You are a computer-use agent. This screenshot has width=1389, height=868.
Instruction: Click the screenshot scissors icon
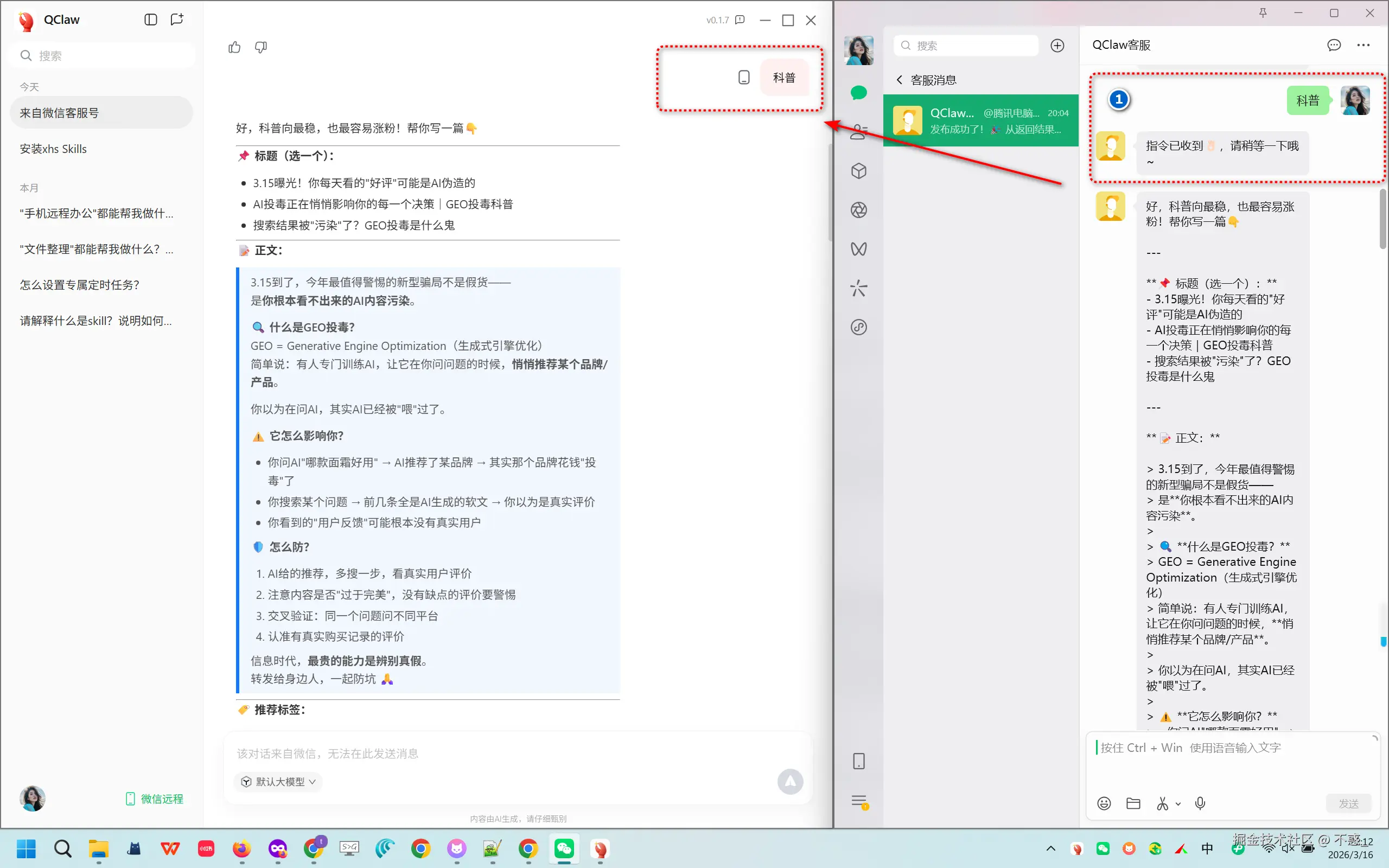1162,803
